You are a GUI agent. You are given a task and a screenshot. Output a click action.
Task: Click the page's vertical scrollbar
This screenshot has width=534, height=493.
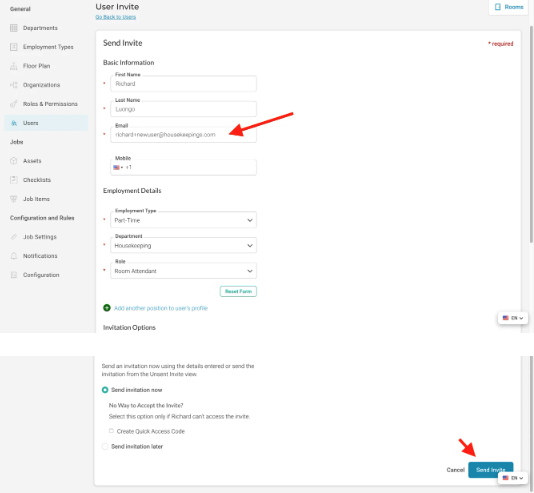tap(531, 134)
